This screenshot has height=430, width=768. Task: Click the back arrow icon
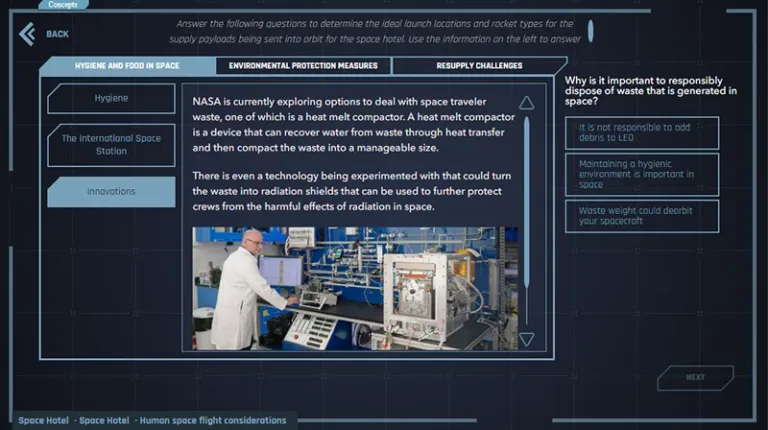pyautogui.click(x=26, y=34)
